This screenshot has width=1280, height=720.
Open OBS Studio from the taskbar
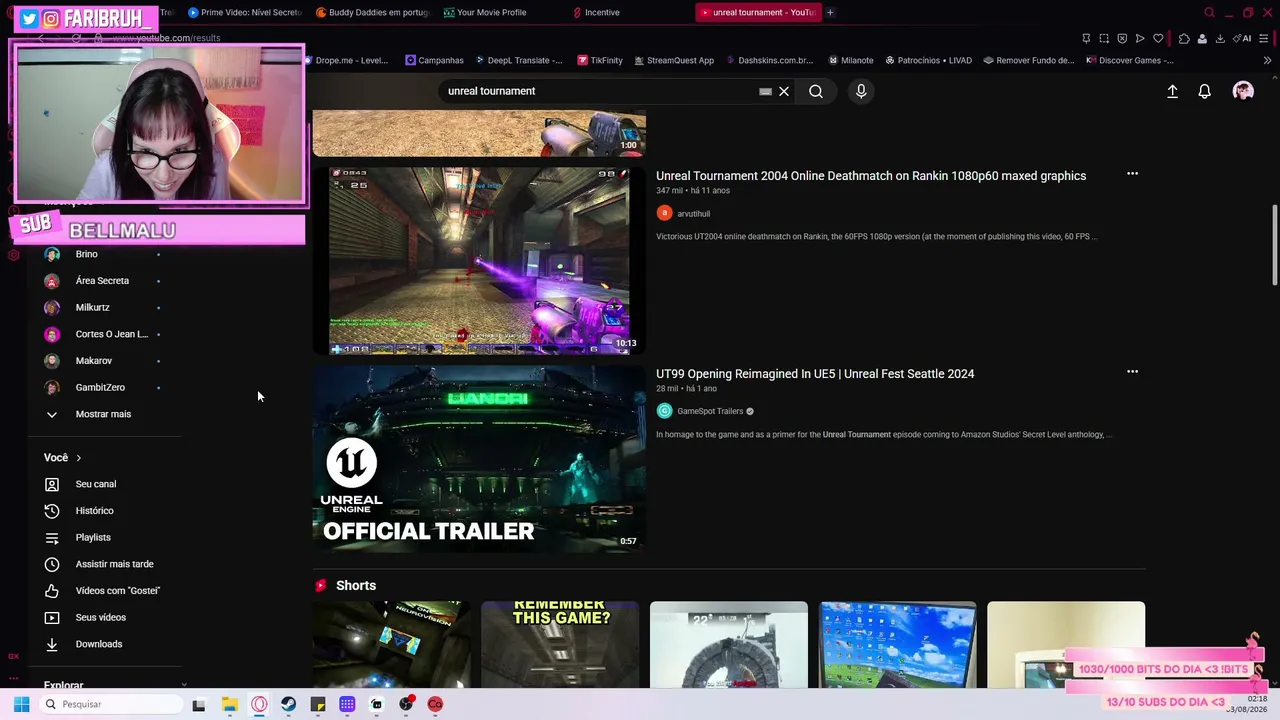pyautogui.click(x=406, y=704)
